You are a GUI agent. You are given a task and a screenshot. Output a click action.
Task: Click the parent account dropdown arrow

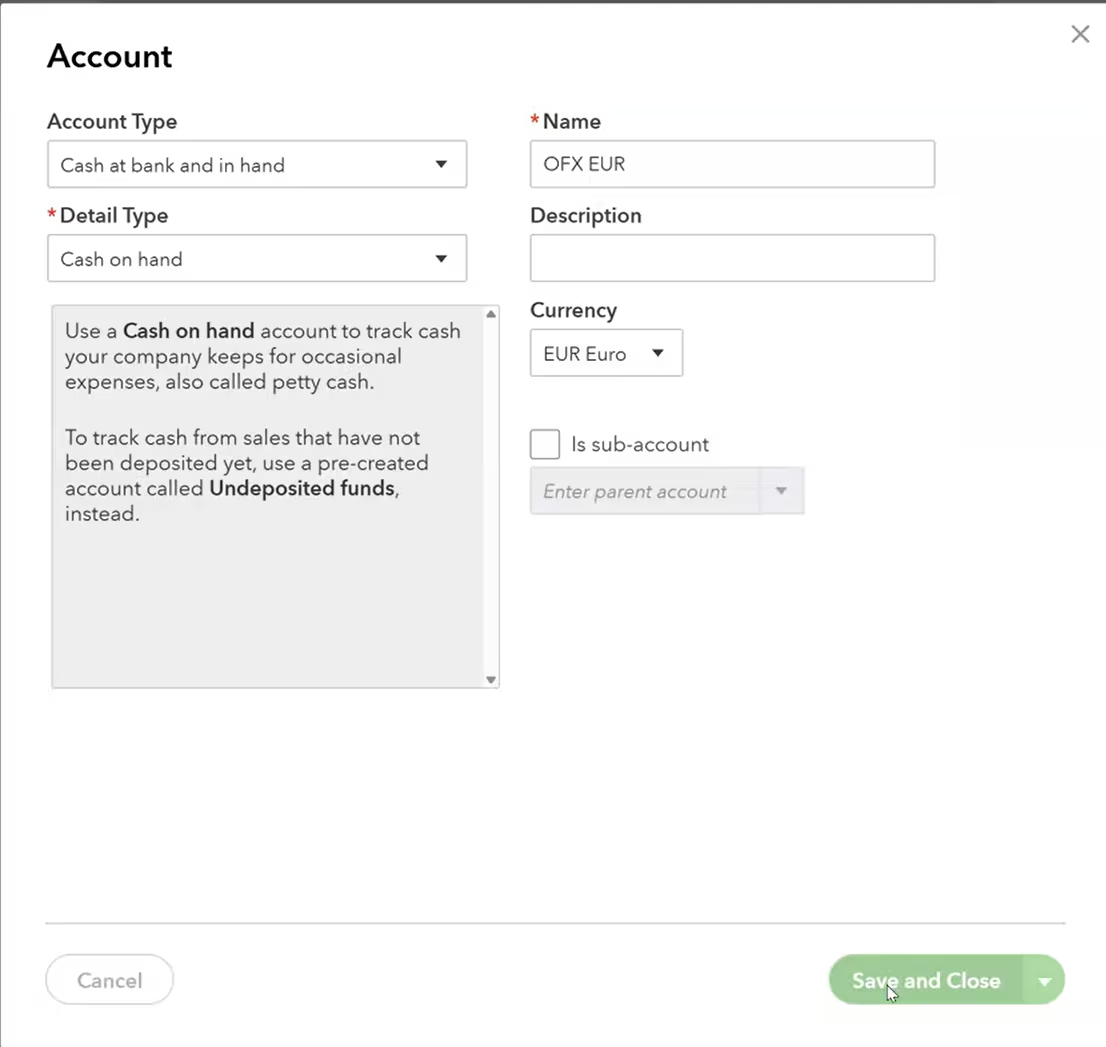point(782,492)
